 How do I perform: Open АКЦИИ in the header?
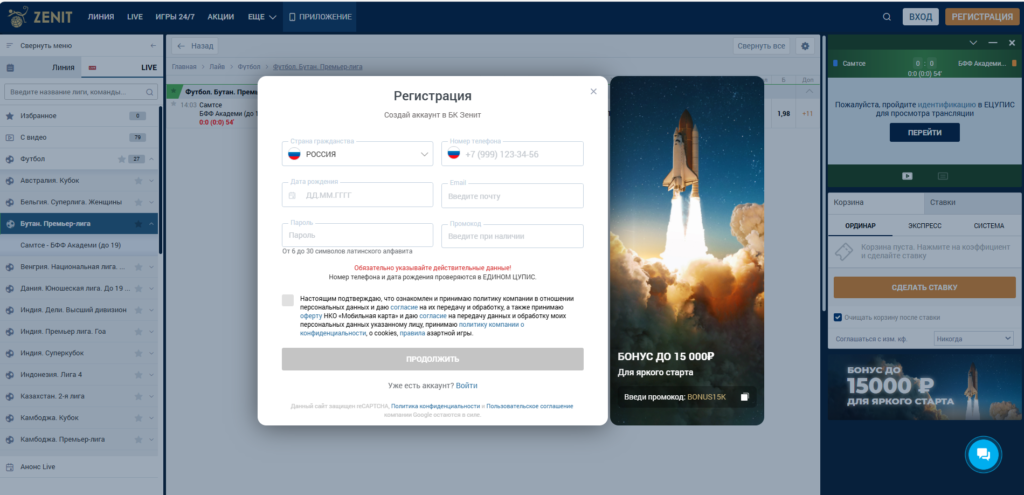[221, 17]
